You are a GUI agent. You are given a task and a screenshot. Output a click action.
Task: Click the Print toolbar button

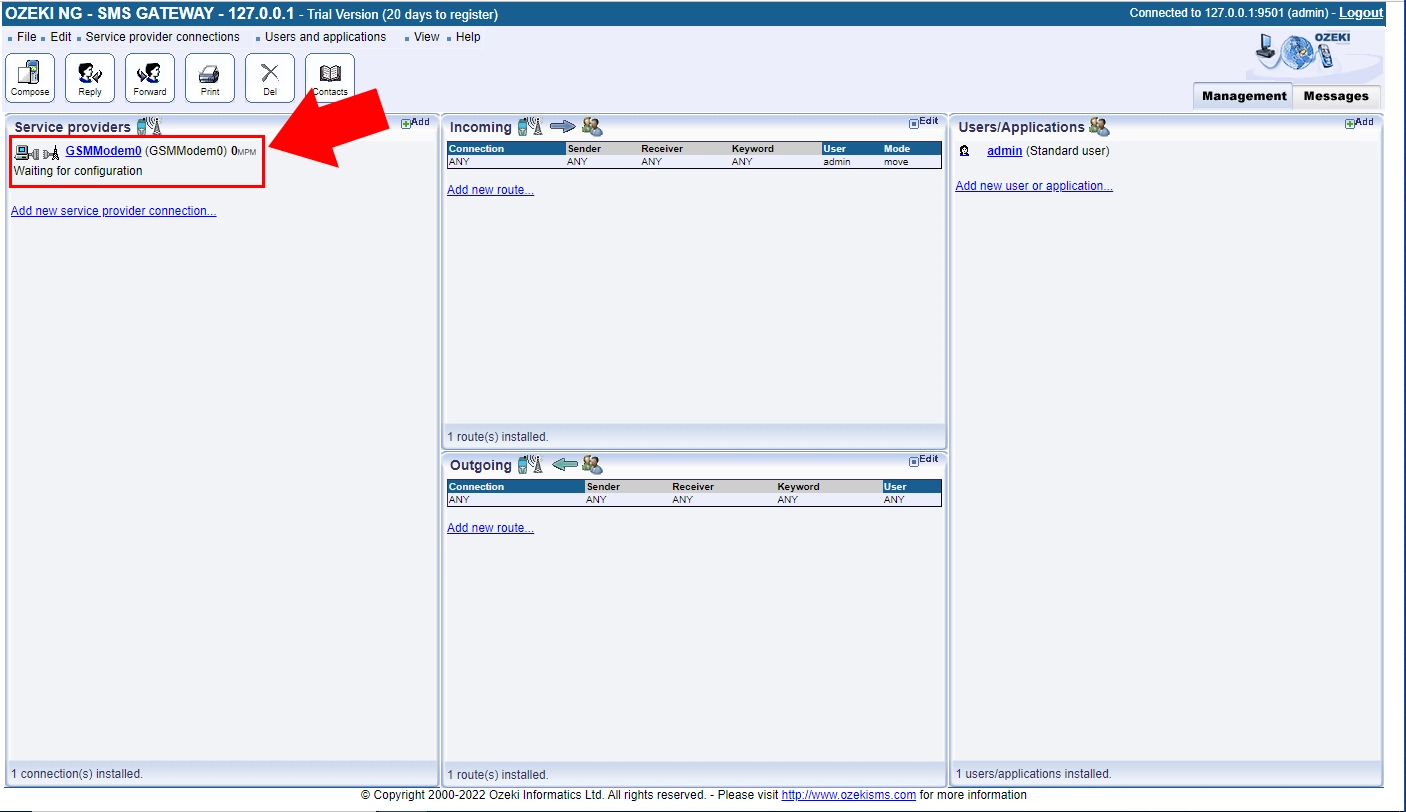[210, 78]
